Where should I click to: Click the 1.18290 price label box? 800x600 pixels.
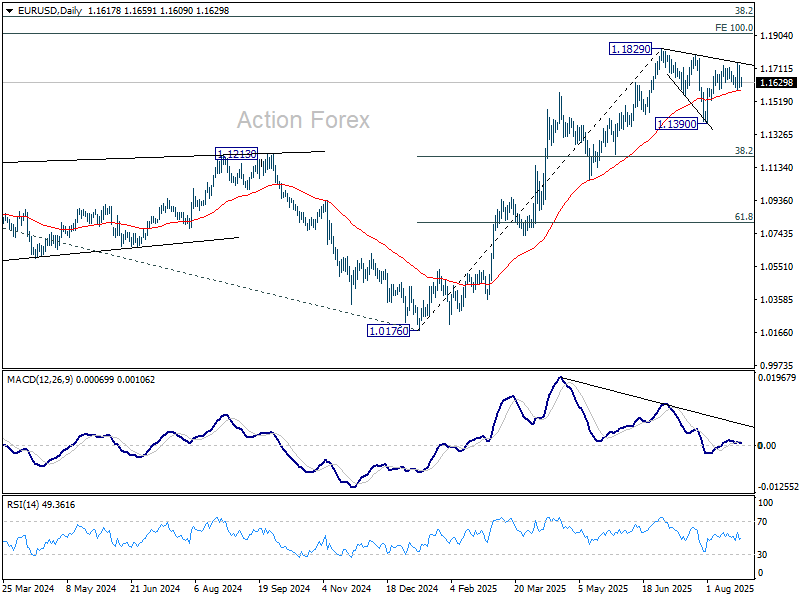point(631,49)
